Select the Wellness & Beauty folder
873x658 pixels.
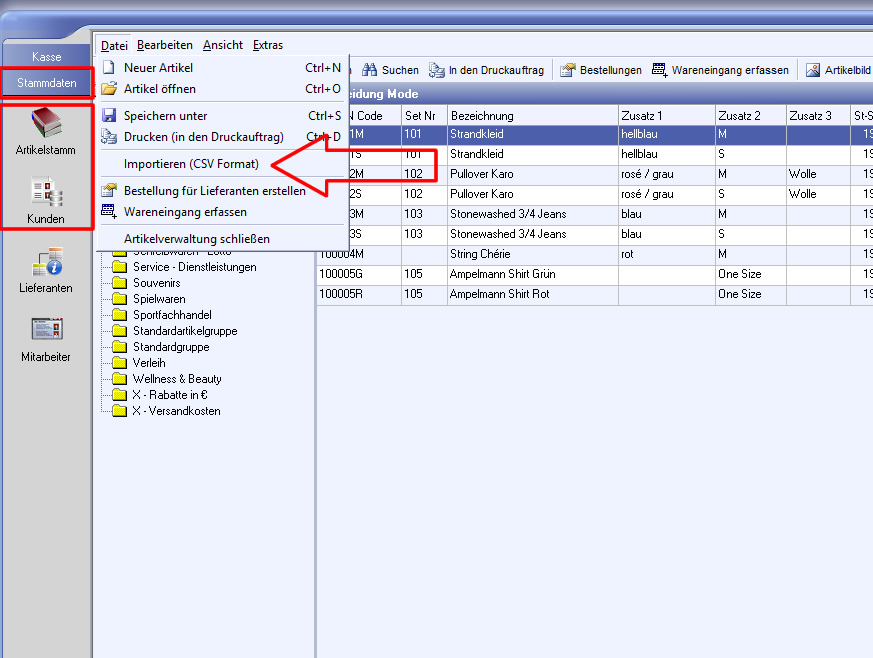(176, 379)
